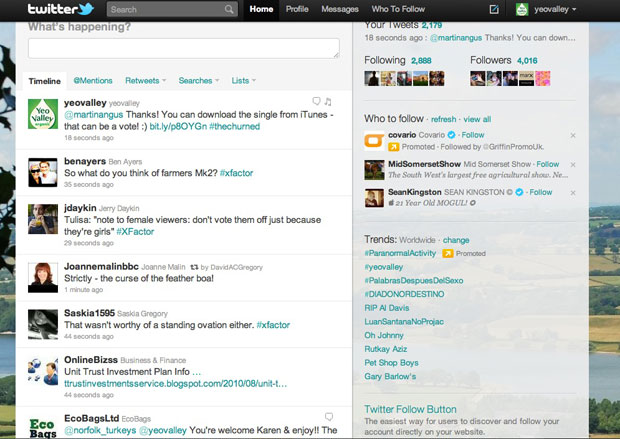Click the yeovalley account avatar in top bar
The image size is (620, 439).
pyautogui.click(x=522, y=9)
